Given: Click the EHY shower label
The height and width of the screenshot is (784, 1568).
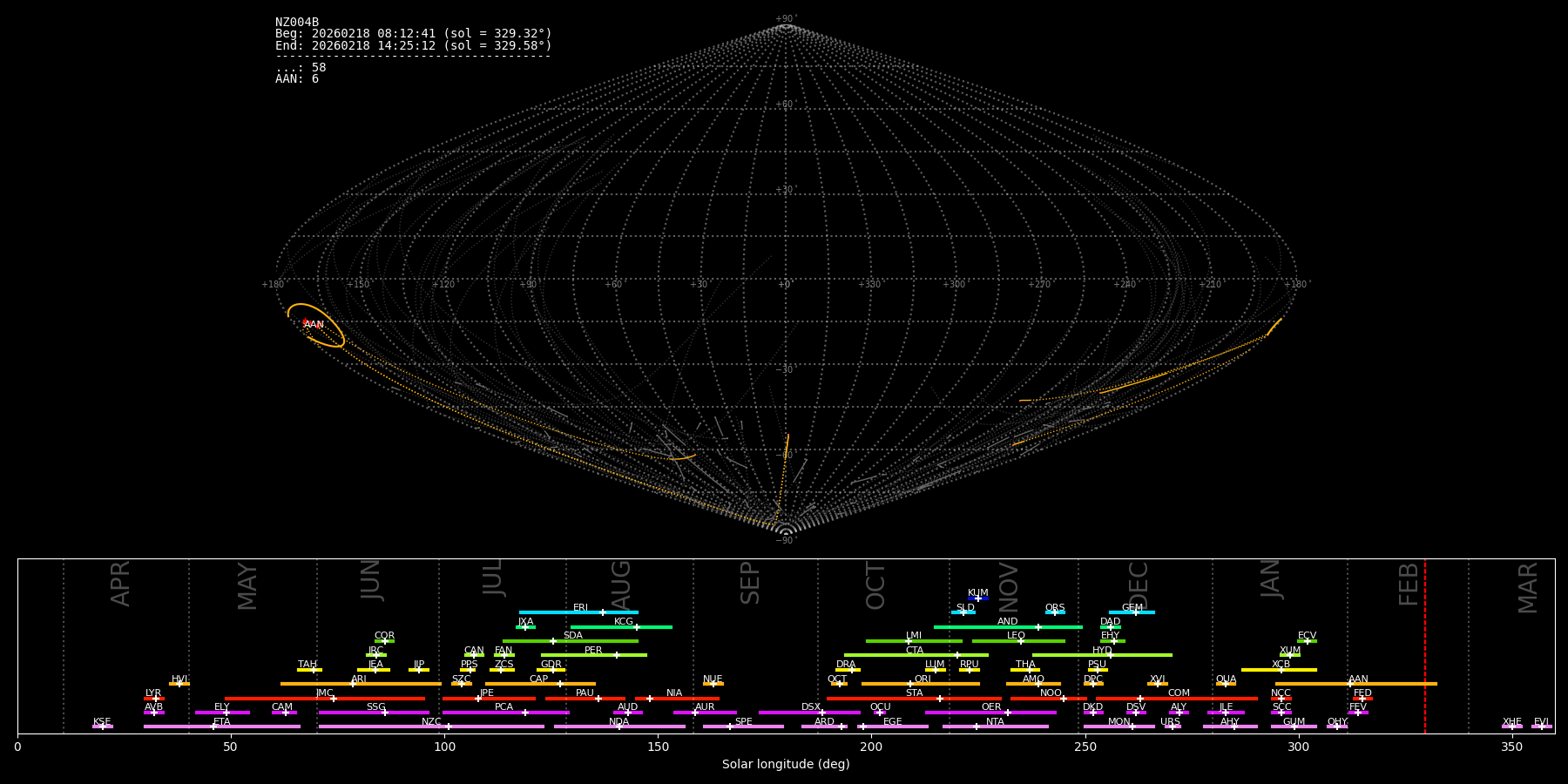Looking at the screenshot, I should click(x=1111, y=636).
